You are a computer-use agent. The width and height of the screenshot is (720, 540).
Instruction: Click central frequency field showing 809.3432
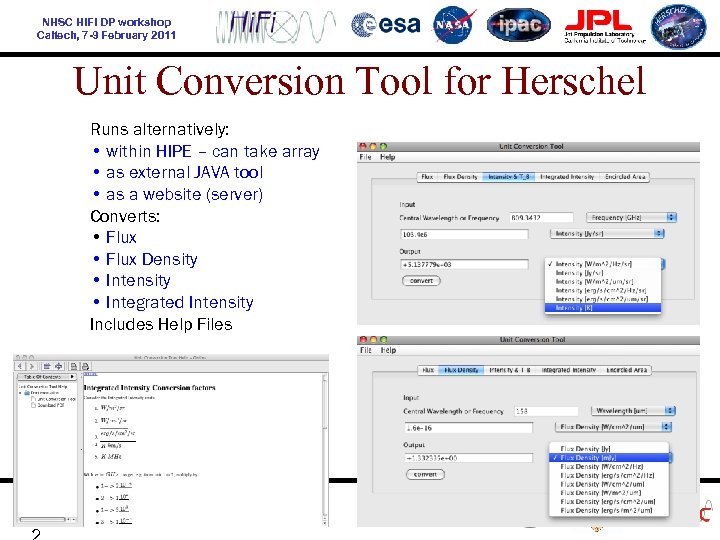(x=541, y=218)
